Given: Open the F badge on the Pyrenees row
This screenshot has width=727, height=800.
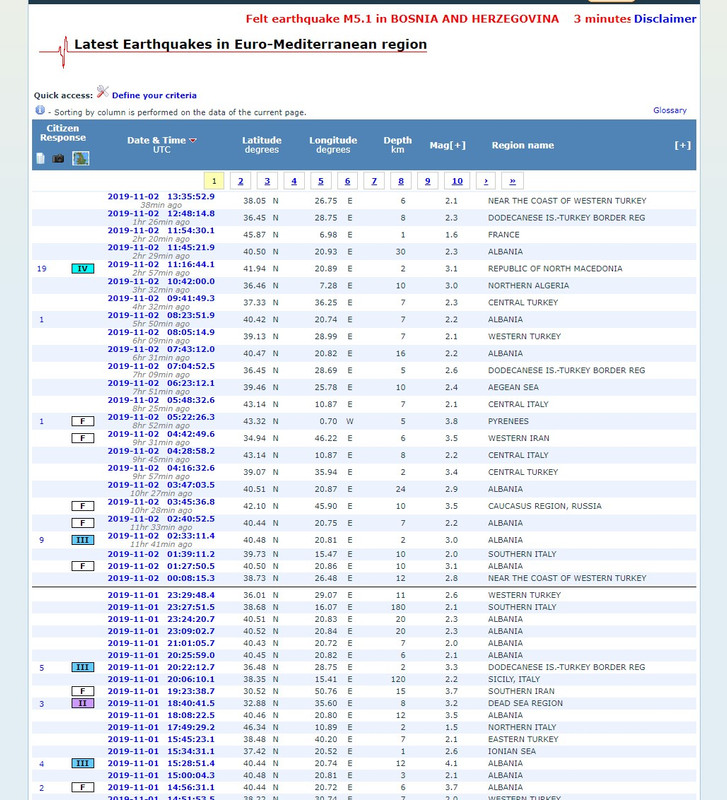Looking at the screenshot, I should [83, 421].
